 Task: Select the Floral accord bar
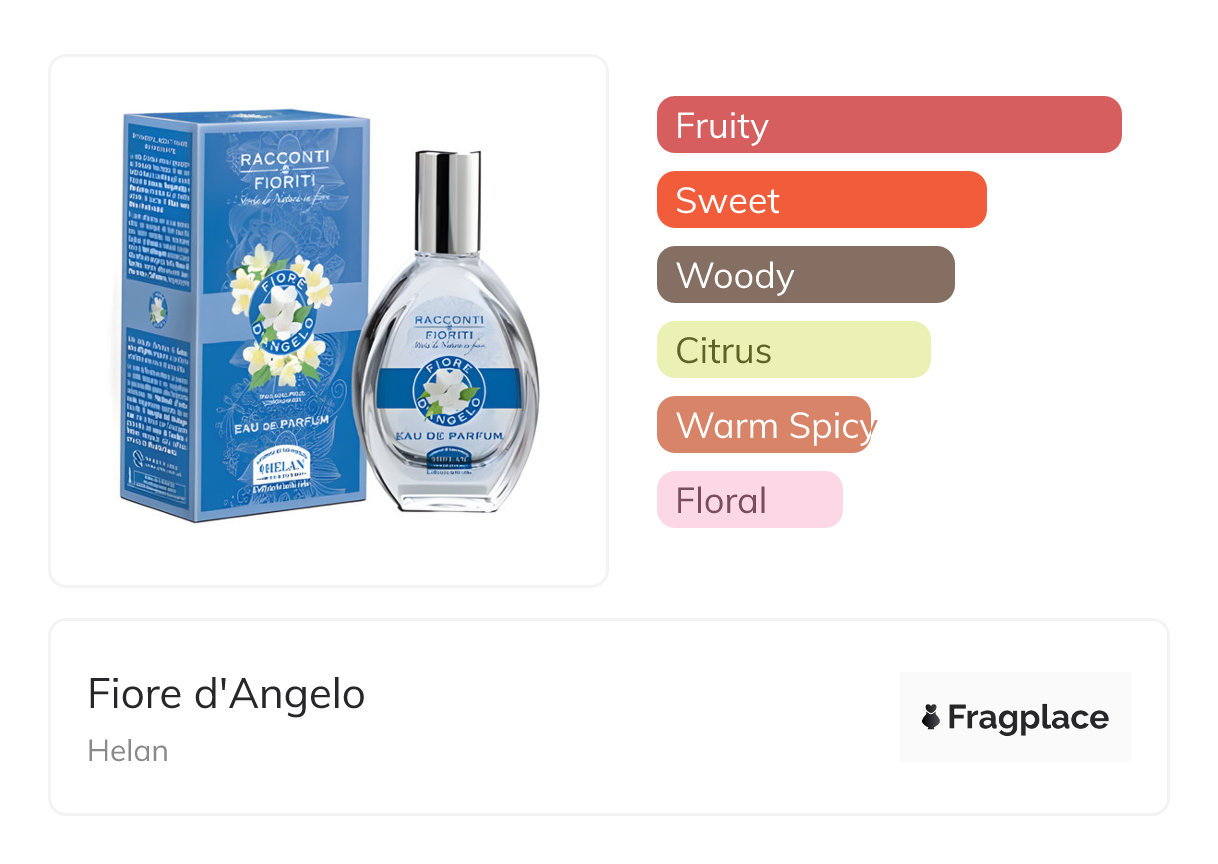750,500
